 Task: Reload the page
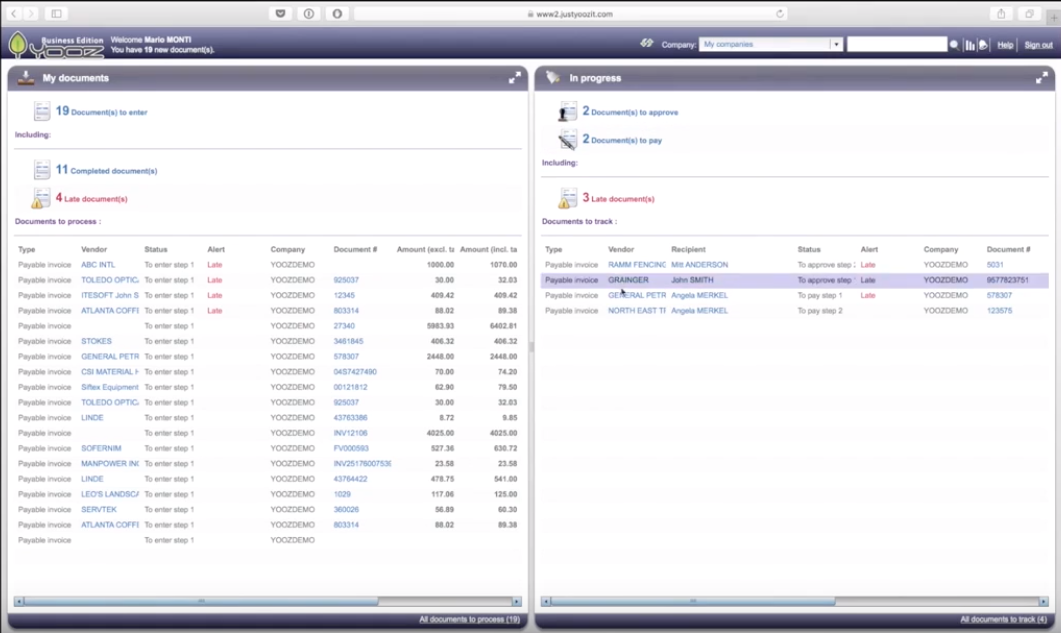(780, 14)
